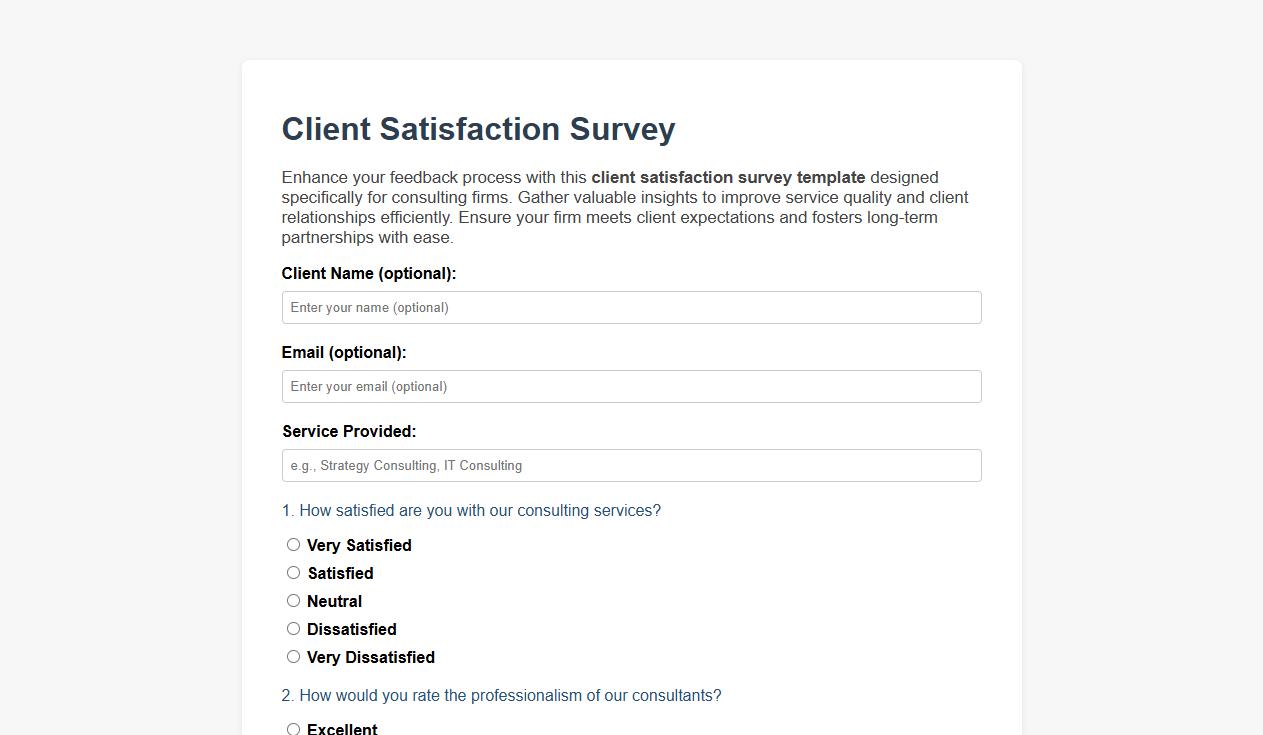Click the Client Satisfaction Survey title

pyautogui.click(x=478, y=129)
